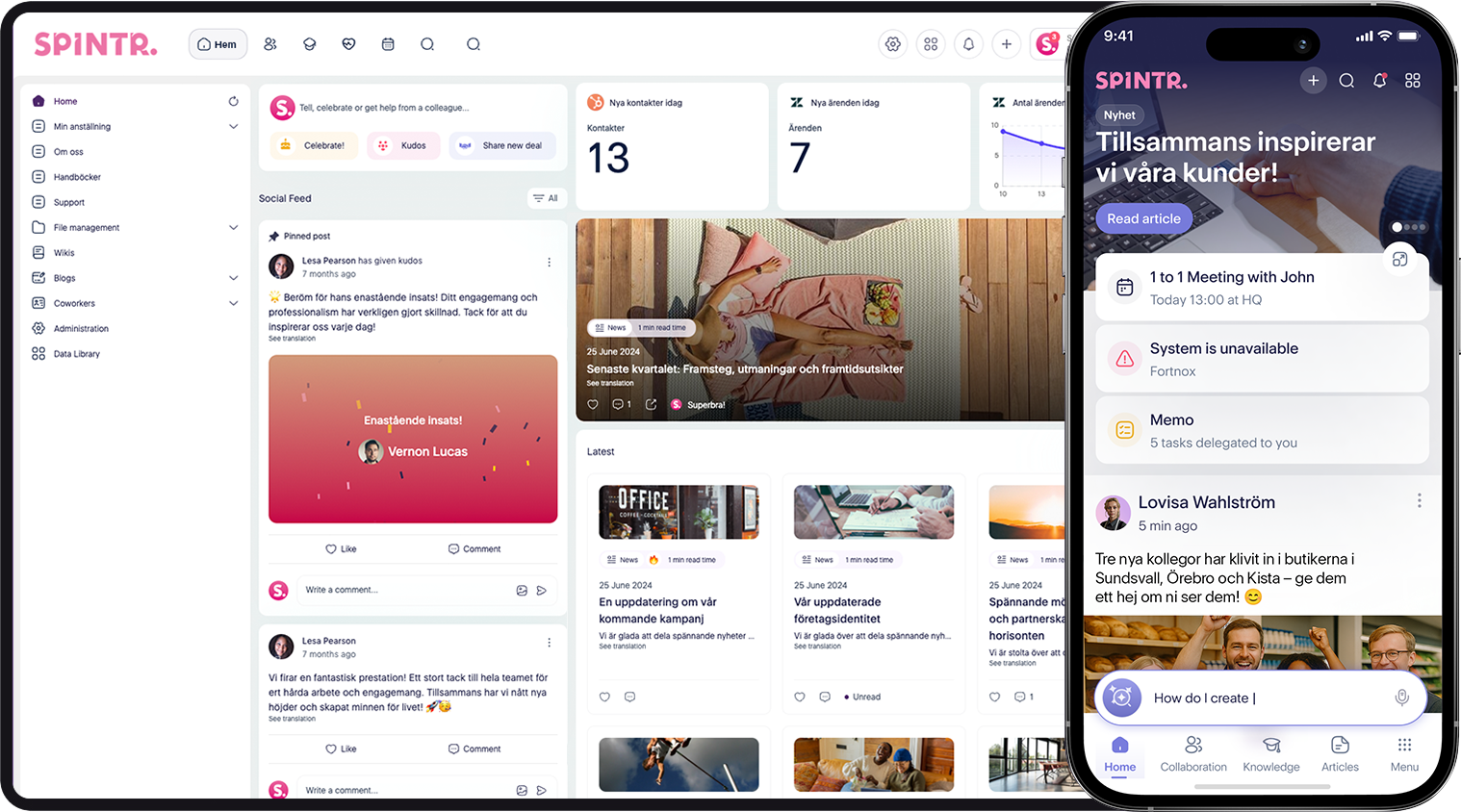Expand File management in the sidebar
The width and height of the screenshot is (1461, 812).
pos(233,228)
